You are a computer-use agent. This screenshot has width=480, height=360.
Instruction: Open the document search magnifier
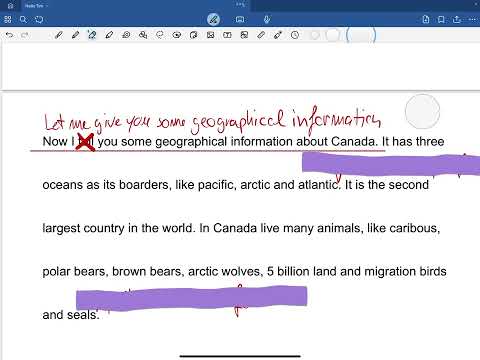23,20
